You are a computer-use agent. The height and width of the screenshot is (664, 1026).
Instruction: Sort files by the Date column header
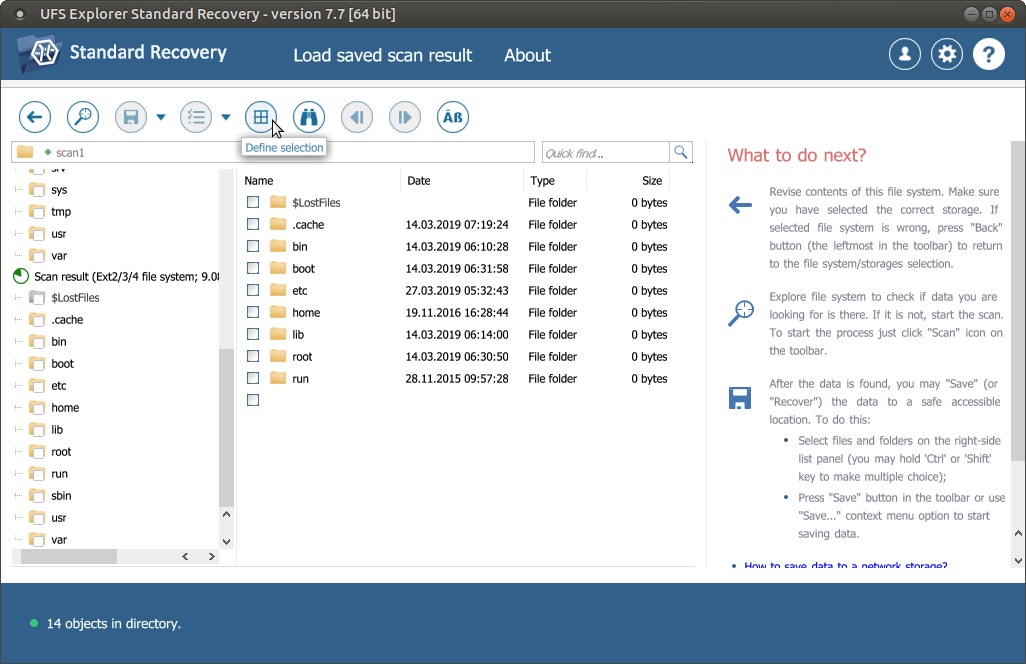point(419,181)
